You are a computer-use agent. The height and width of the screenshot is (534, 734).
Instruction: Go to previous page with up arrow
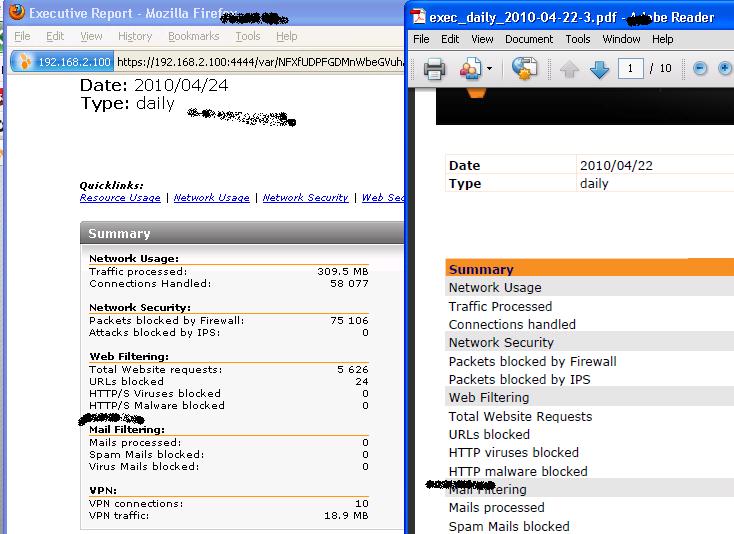click(569, 69)
